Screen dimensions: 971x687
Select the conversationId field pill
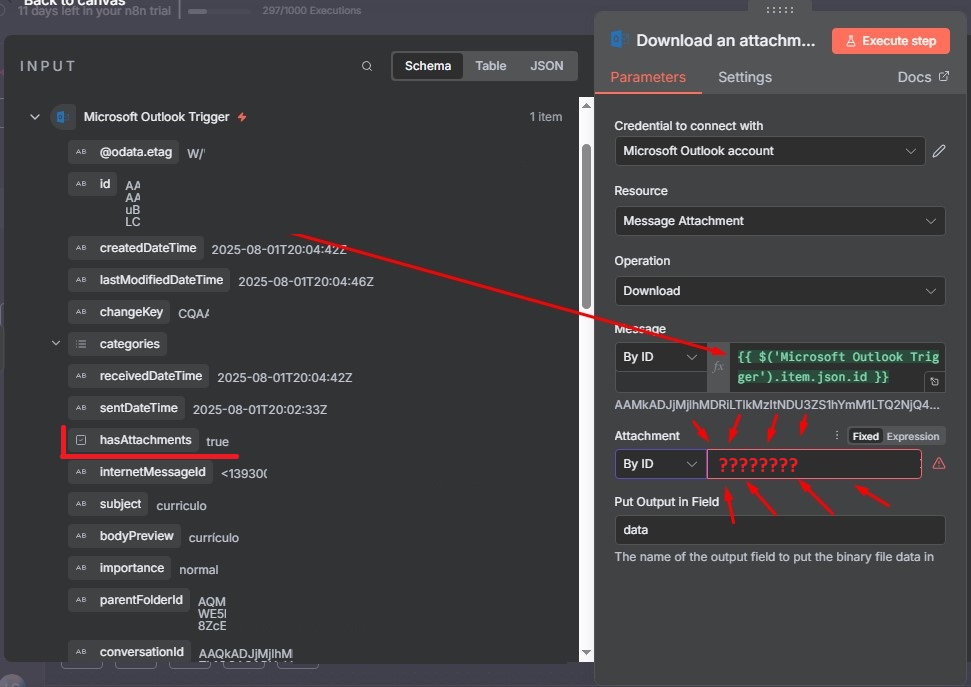[x=129, y=652]
